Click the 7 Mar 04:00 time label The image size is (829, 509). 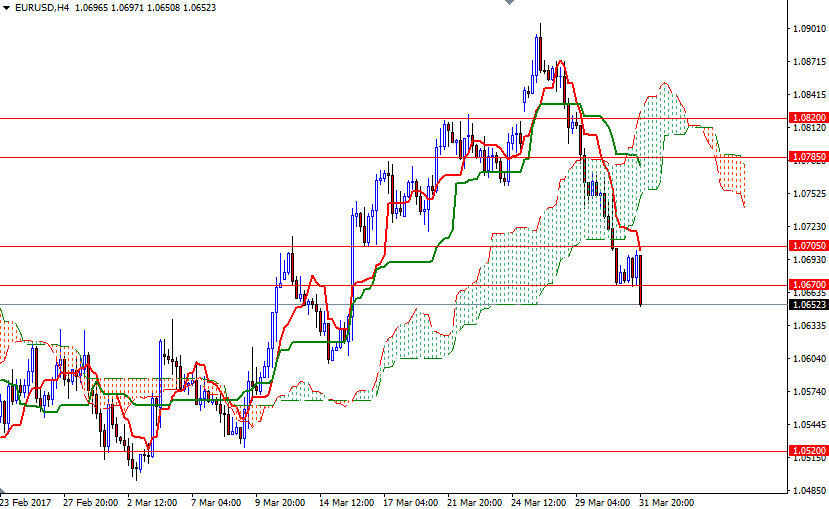point(216,502)
